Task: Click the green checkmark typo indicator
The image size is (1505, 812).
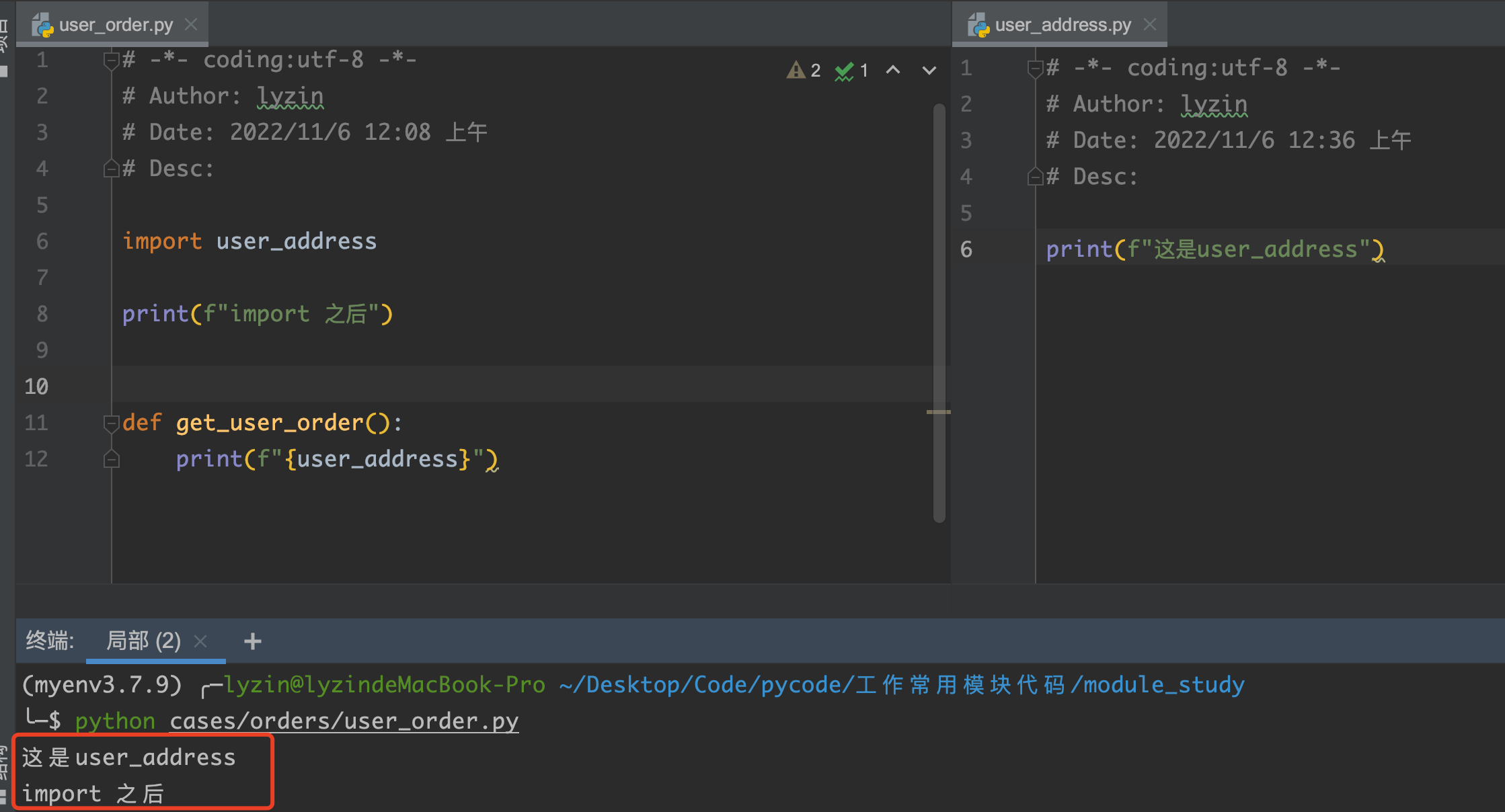Action: point(851,70)
